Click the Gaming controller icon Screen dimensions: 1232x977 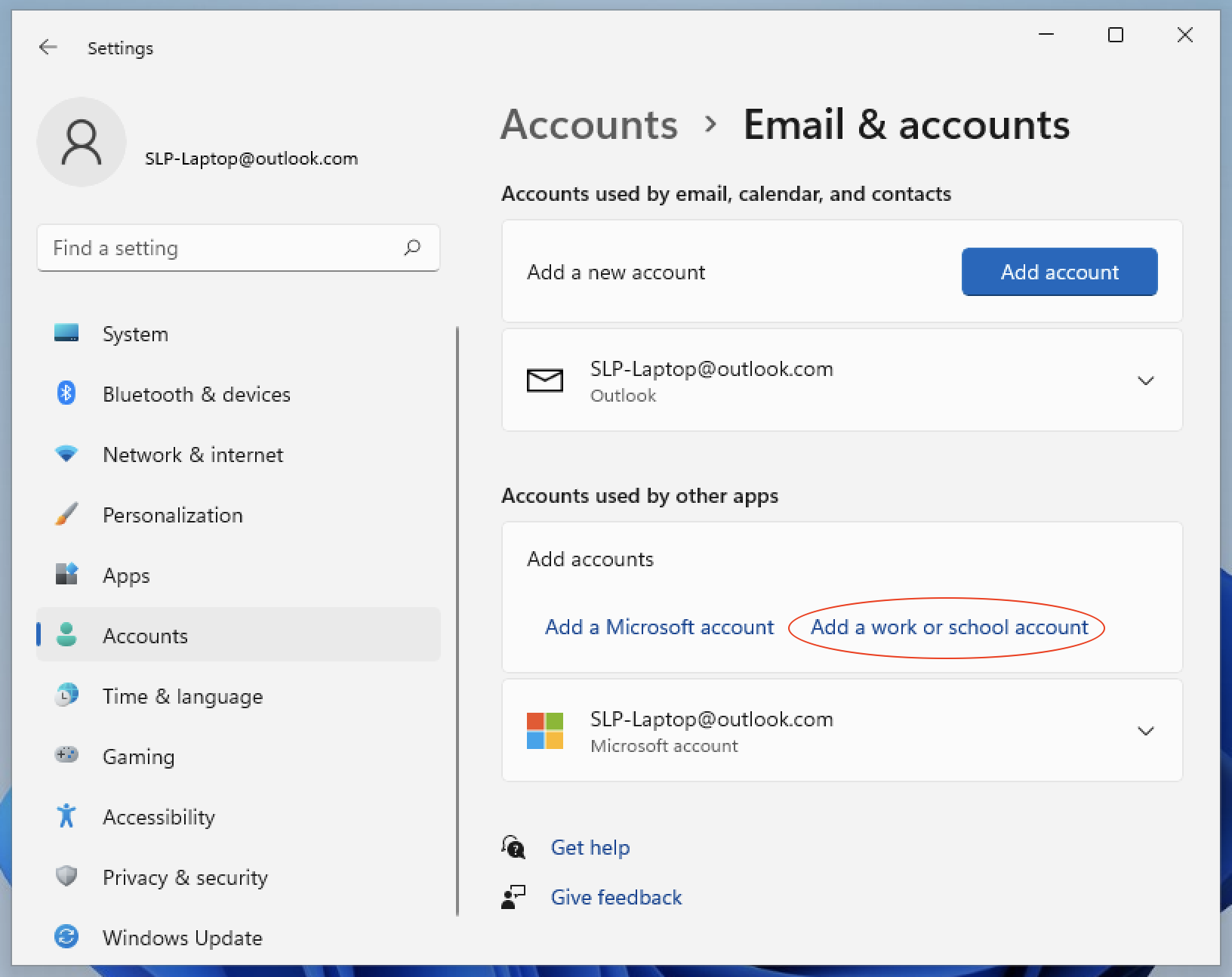click(x=66, y=754)
